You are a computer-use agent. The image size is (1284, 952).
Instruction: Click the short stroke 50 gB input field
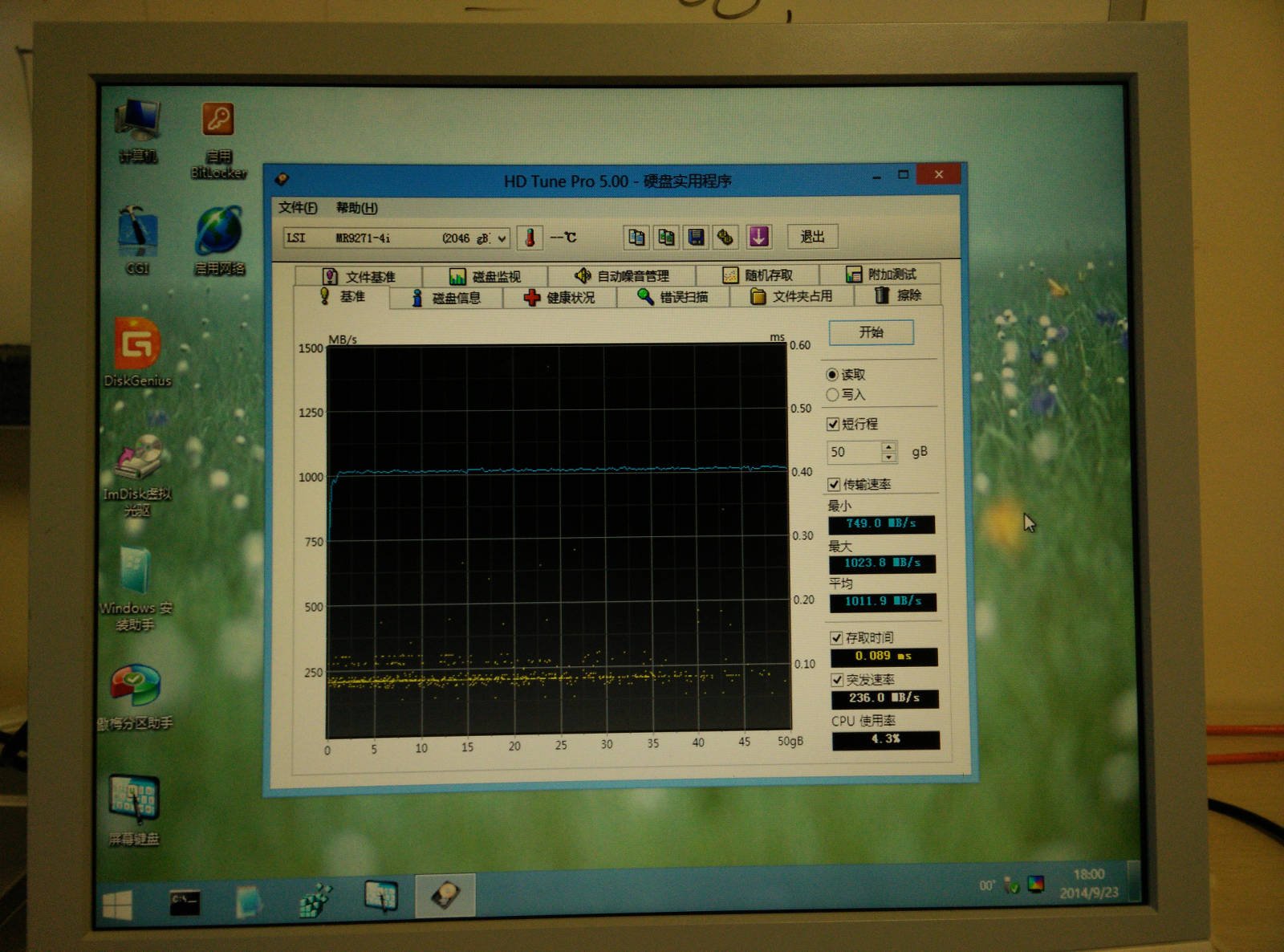pyautogui.click(x=855, y=452)
